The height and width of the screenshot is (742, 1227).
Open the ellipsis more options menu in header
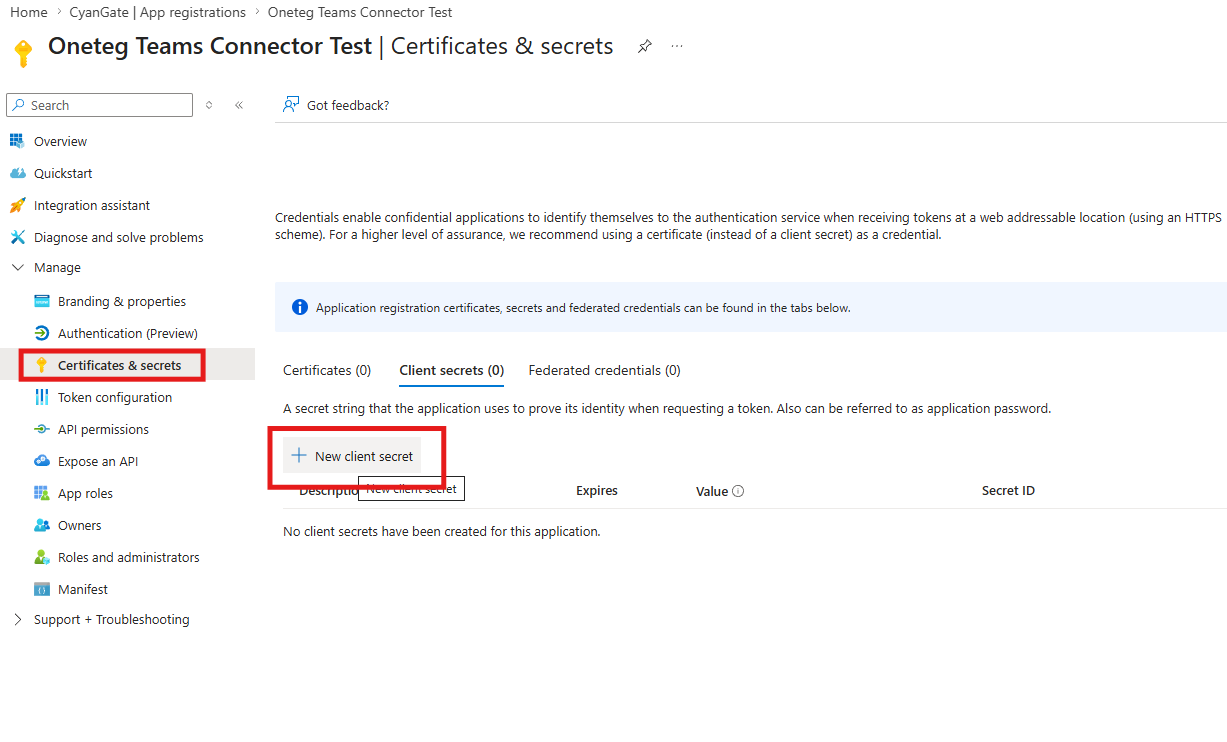pos(677,46)
